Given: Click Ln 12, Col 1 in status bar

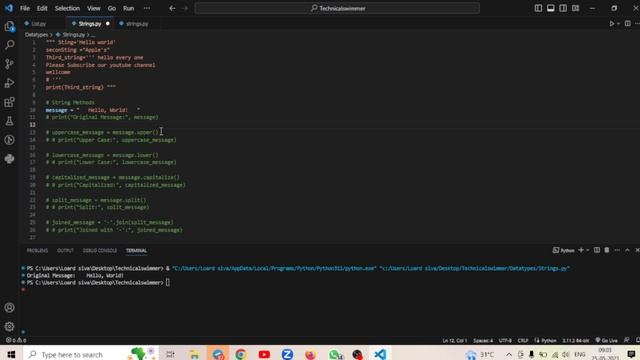Looking at the screenshot, I should click(x=455, y=340).
